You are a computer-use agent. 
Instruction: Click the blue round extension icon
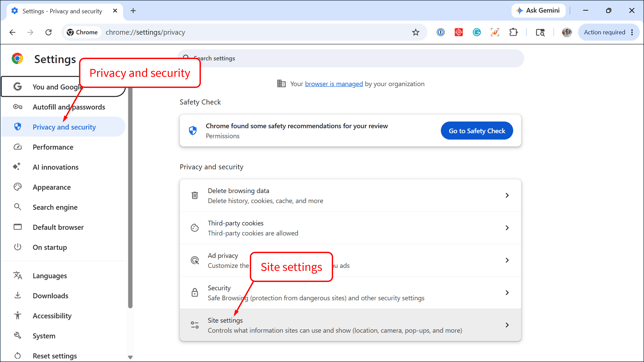tap(440, 32)
